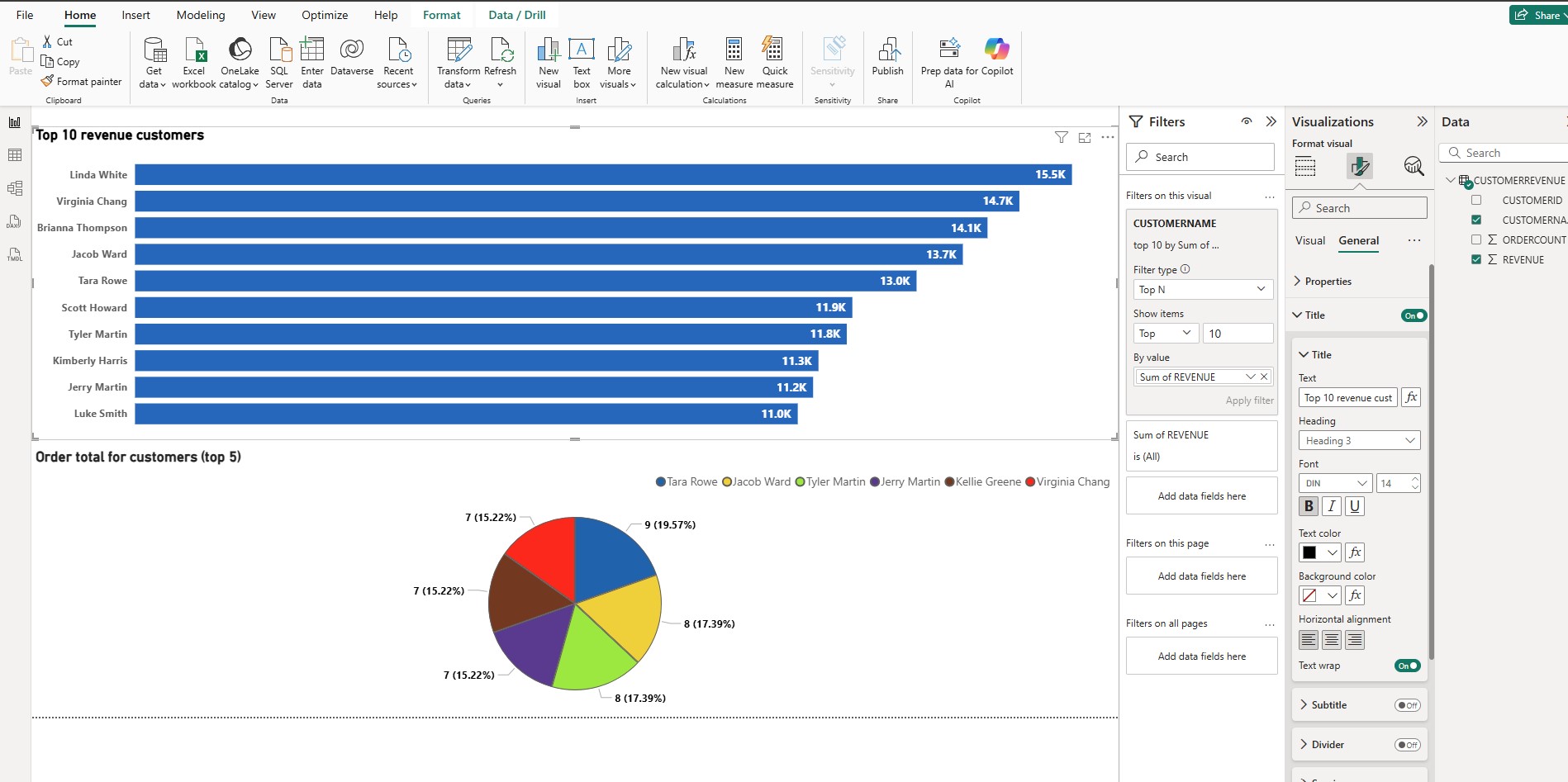Switch to the Visual format tab
The width and height of the screenshot is (1568, 782).
point(1310,240)
